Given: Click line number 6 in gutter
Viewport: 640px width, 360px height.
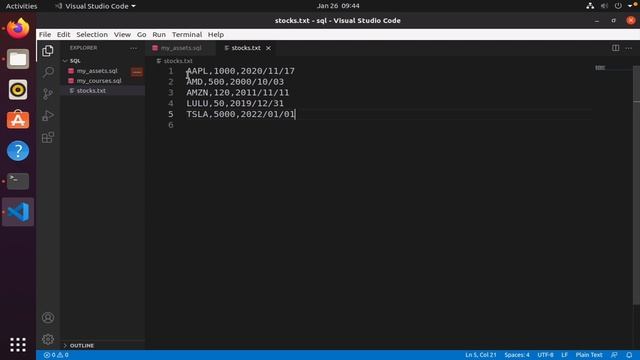Looking at the screenshot, I should click(x=171, y=125).
